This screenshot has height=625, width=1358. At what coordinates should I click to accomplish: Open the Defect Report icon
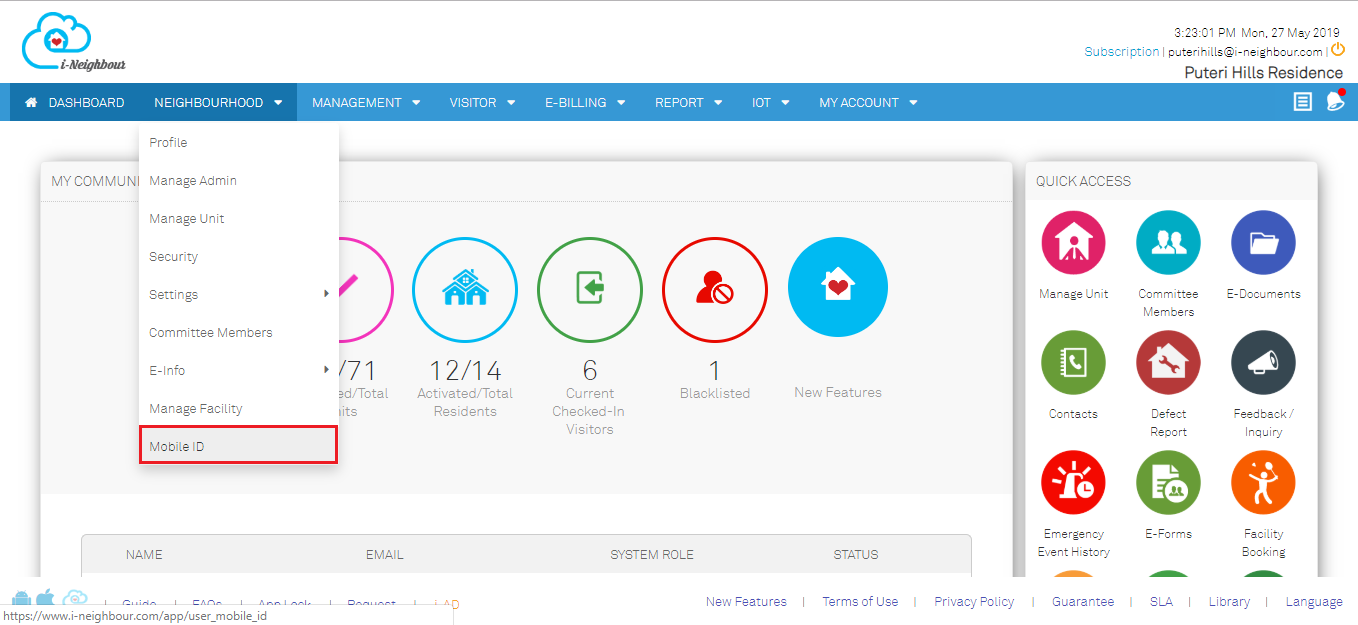click(1168, 362)
